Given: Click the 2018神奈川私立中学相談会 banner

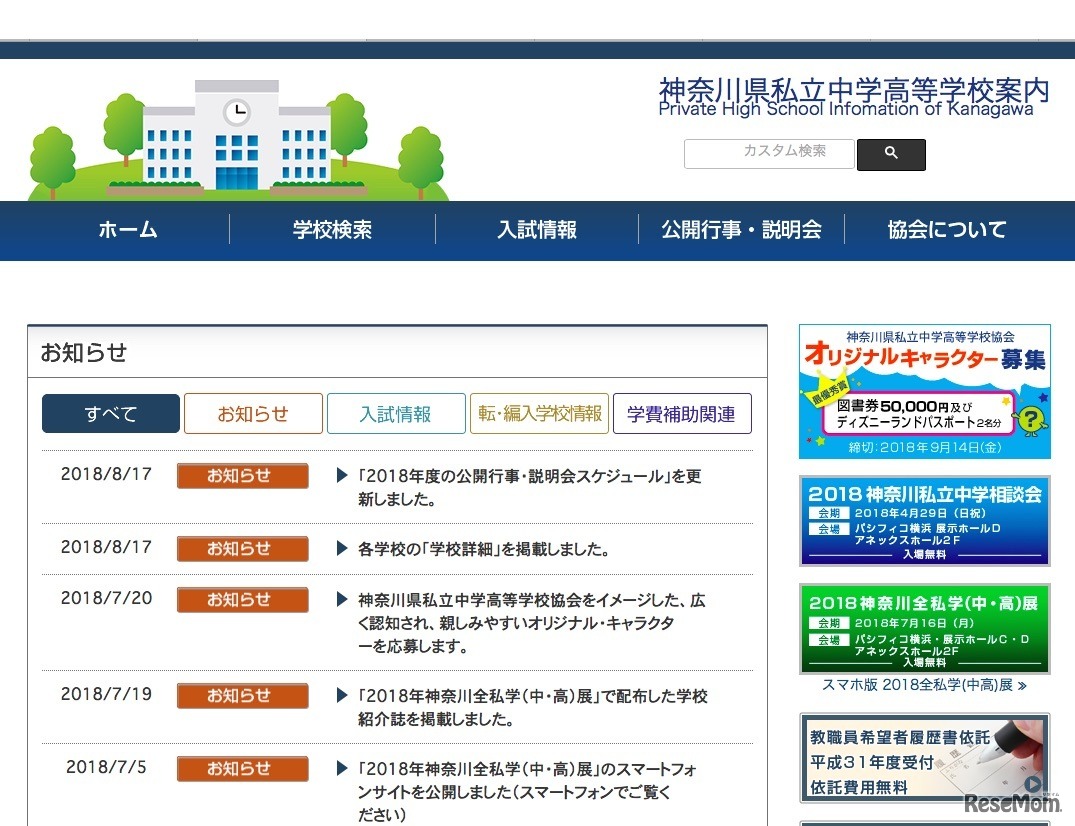Looking at the screenshot, I should [x=924, y=520].
